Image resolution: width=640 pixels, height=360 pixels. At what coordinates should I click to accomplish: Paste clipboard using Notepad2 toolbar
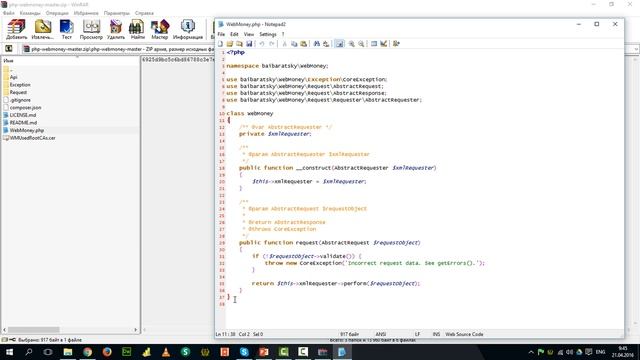coord(304,44)
